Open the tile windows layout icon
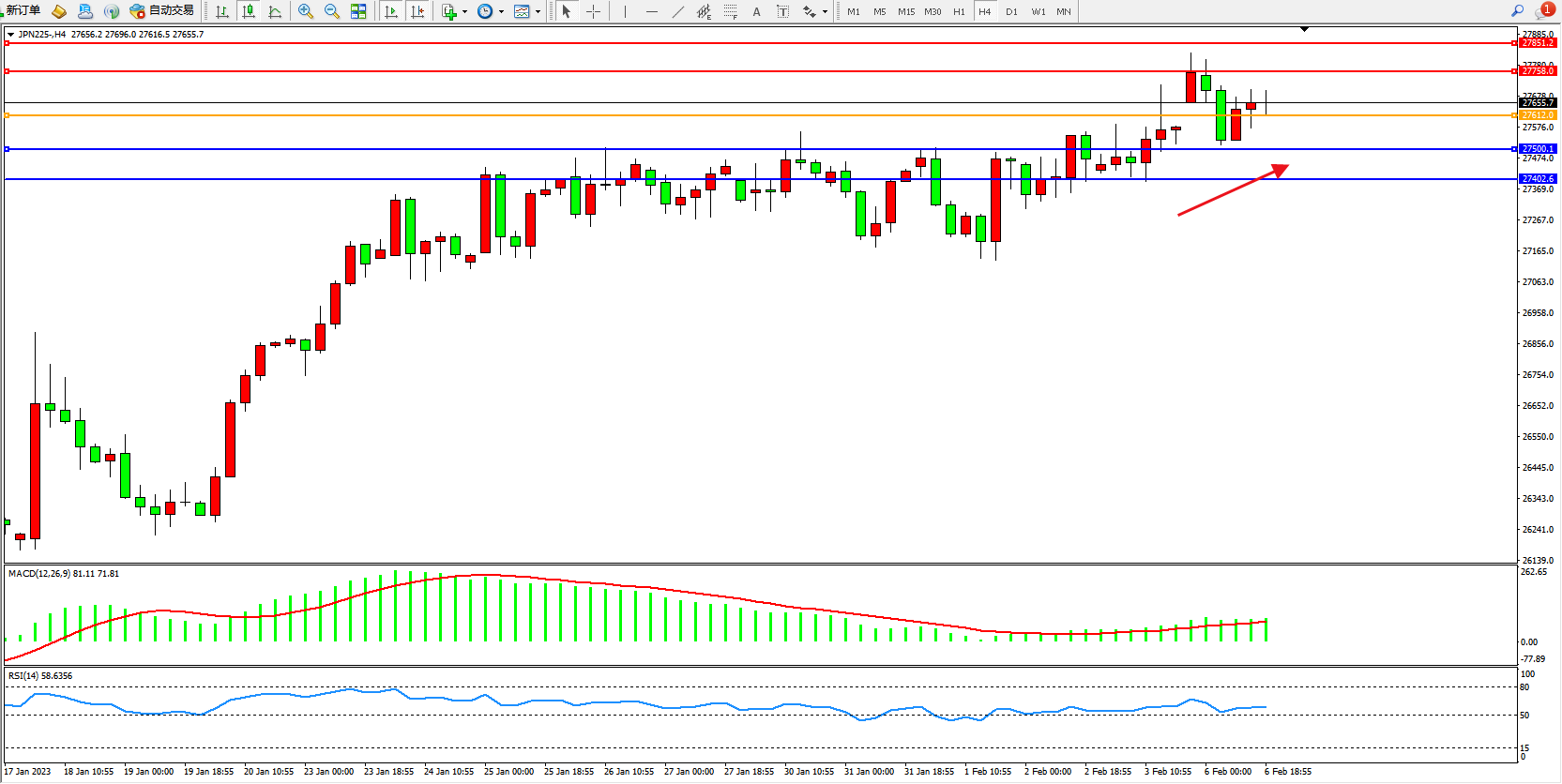This screenshot has height=784, width=1562. click(x=358, y=11)
